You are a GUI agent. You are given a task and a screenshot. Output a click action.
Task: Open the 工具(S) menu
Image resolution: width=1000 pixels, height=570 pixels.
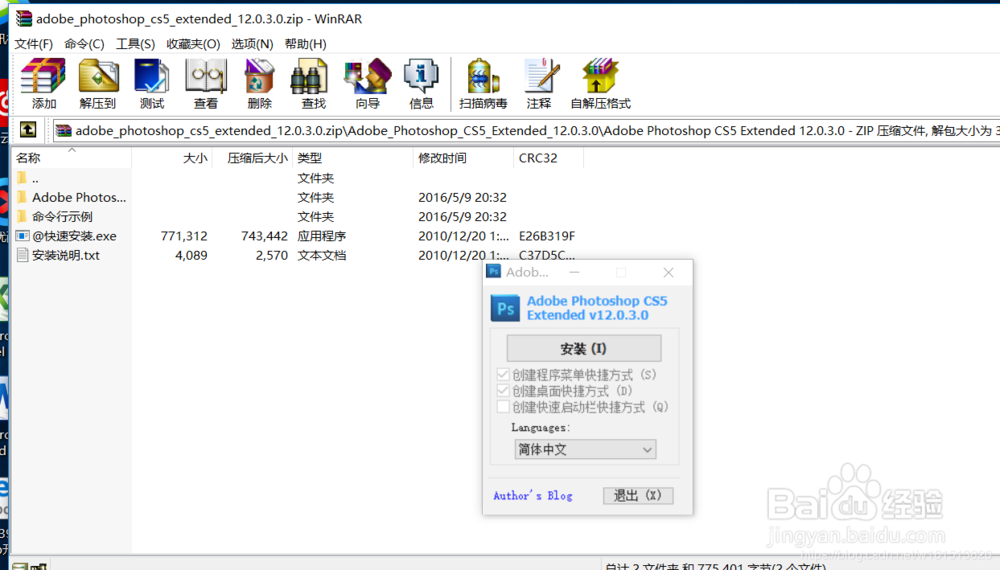[x=135, y=44]
